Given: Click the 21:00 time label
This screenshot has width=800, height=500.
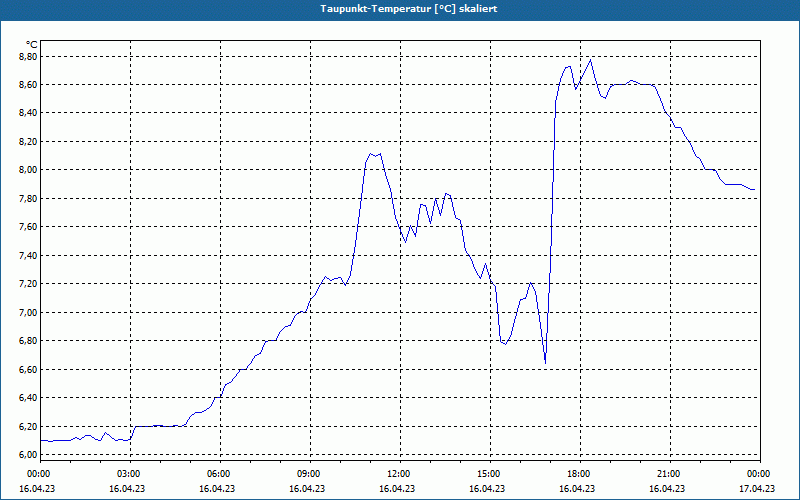Looking at the screenshot, I should (x=669, y=474).
